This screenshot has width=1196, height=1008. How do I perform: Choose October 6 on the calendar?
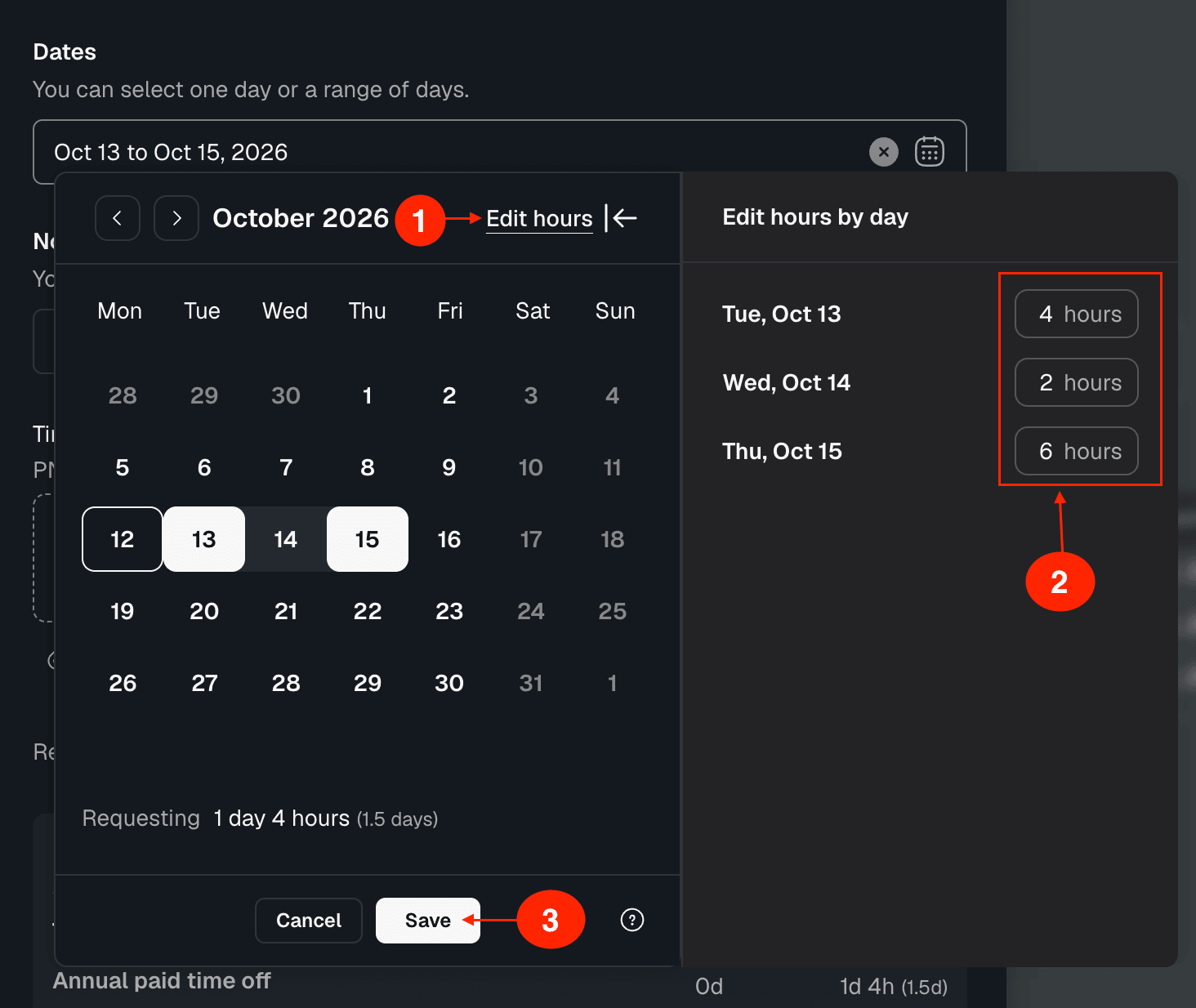[204, 467]
